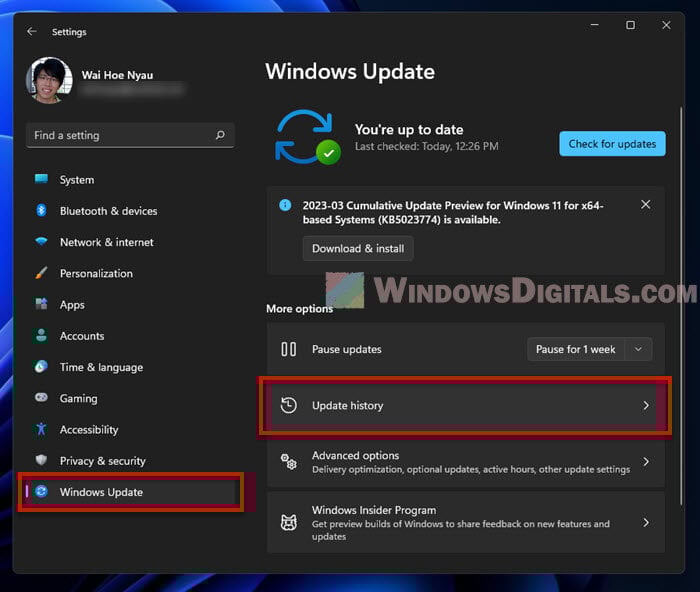Open the Apps category
This screenshot has width=700, height=592.
(130, 304)
